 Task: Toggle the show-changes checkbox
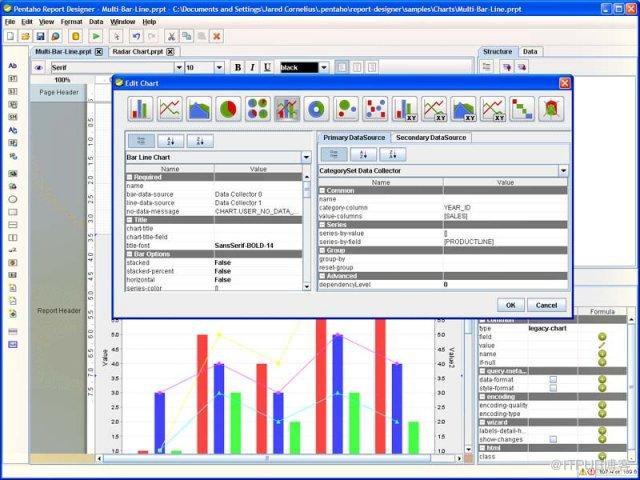553,440
